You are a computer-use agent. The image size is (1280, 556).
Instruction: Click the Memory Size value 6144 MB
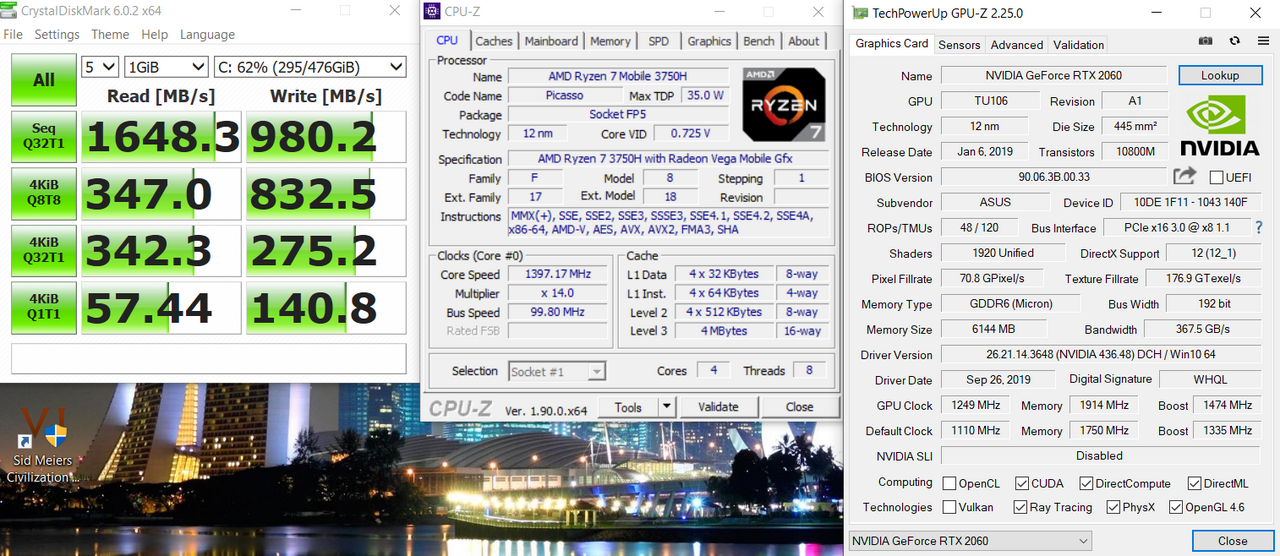pyautogui.click(x=993, y=330)
